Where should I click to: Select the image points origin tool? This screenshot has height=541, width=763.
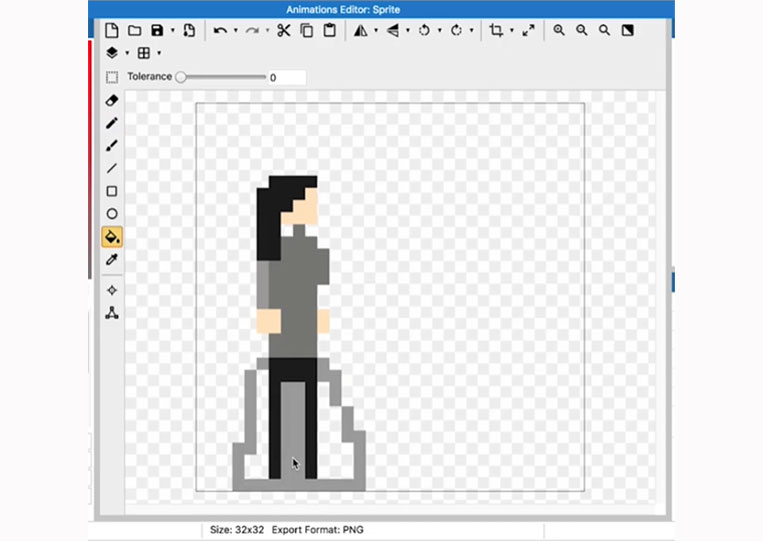(x=112, y=290)
